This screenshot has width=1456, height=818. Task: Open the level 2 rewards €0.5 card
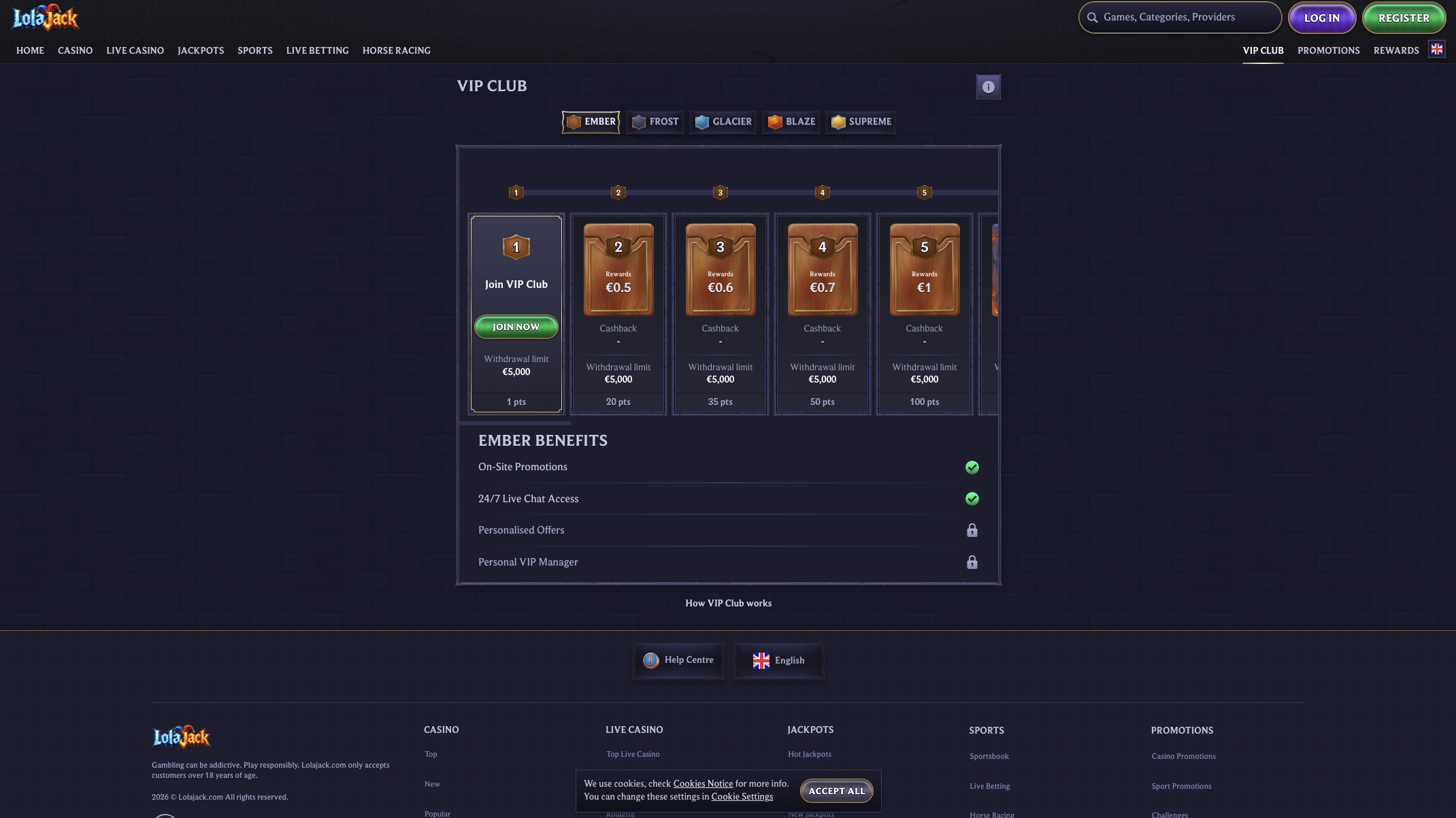point(618,269)
